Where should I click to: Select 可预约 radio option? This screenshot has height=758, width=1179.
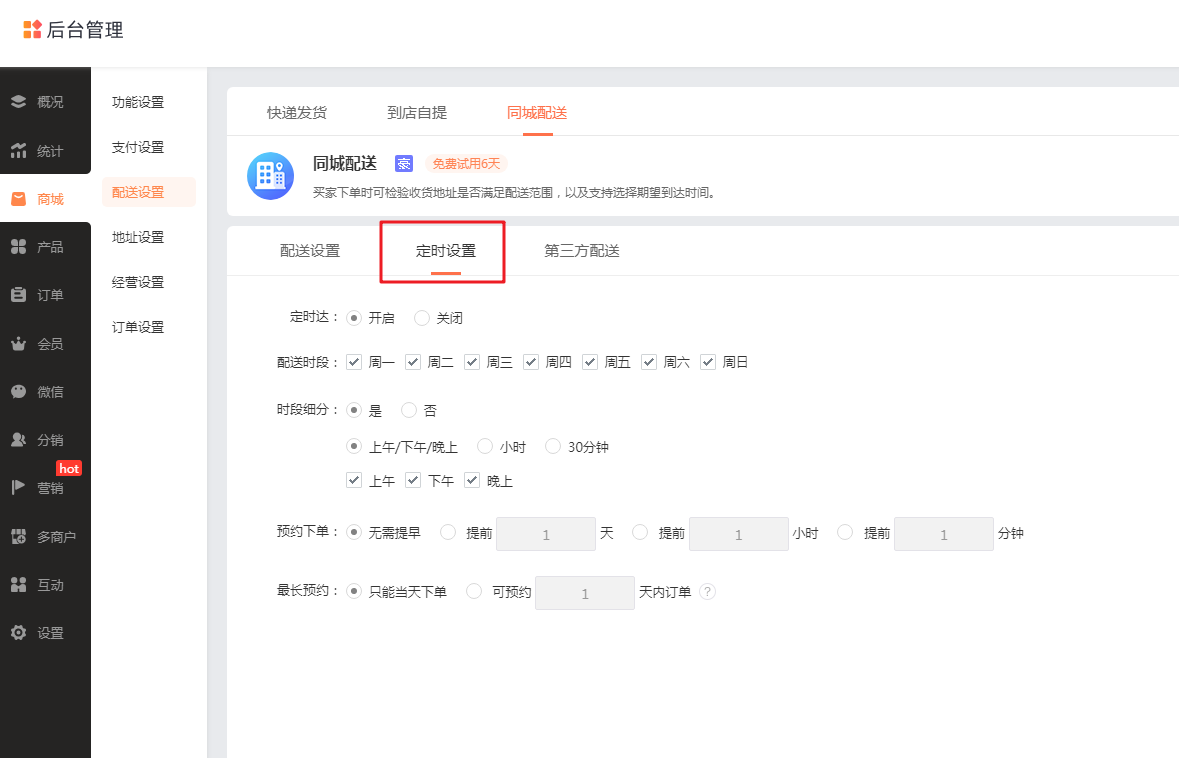click(x=474, y=591)
